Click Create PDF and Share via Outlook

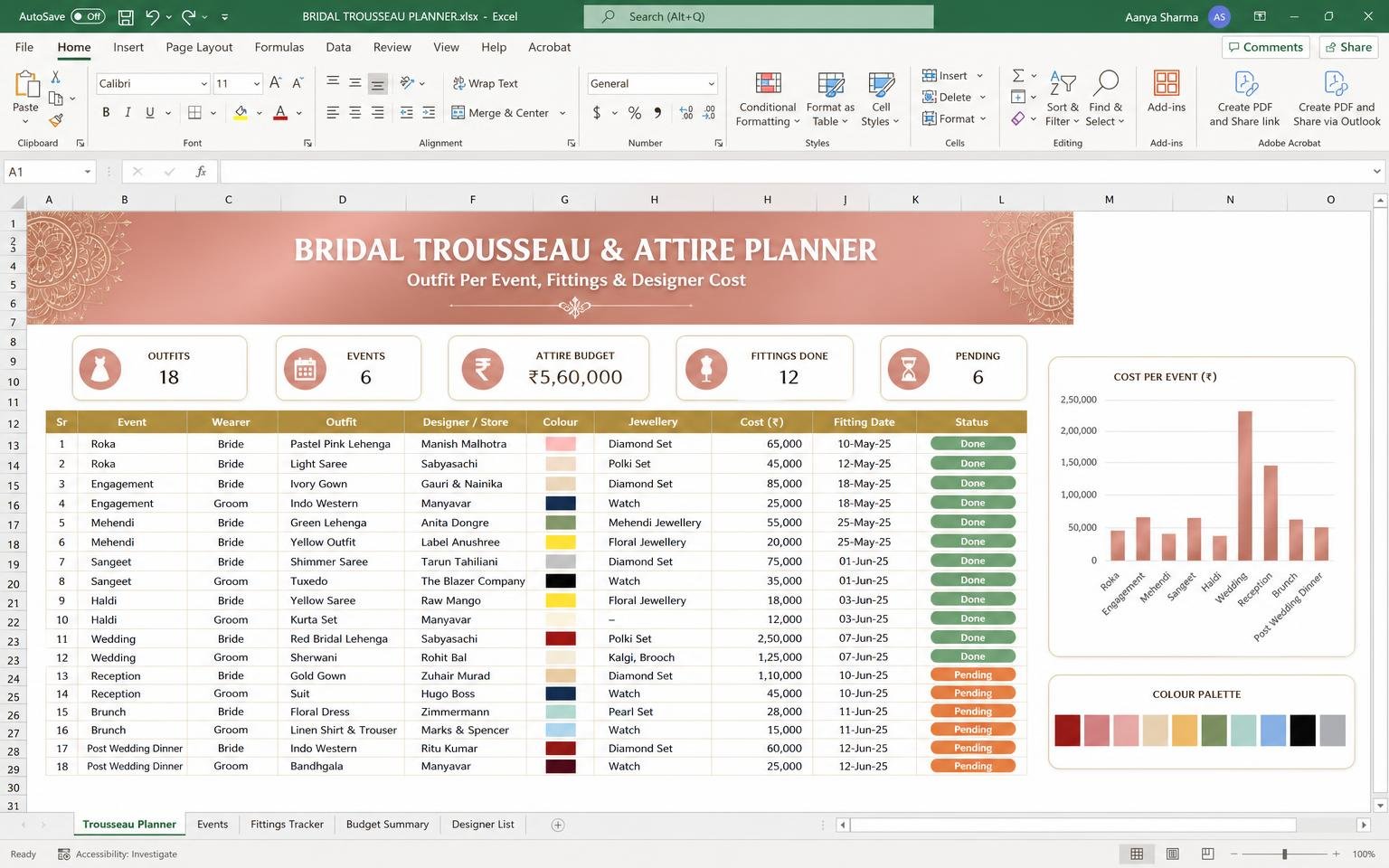click(x=1337, y=99)
